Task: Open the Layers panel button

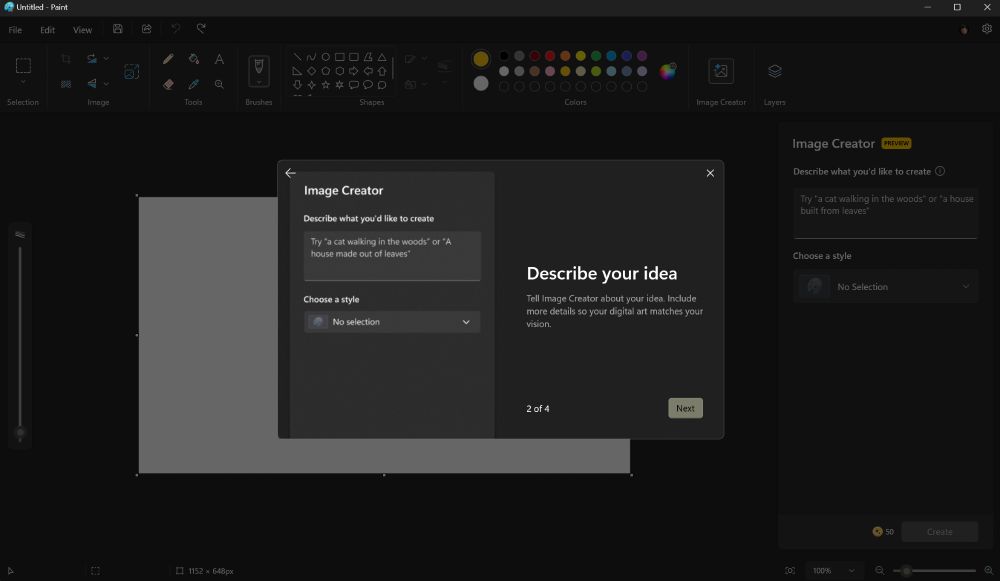Action: 774,71
